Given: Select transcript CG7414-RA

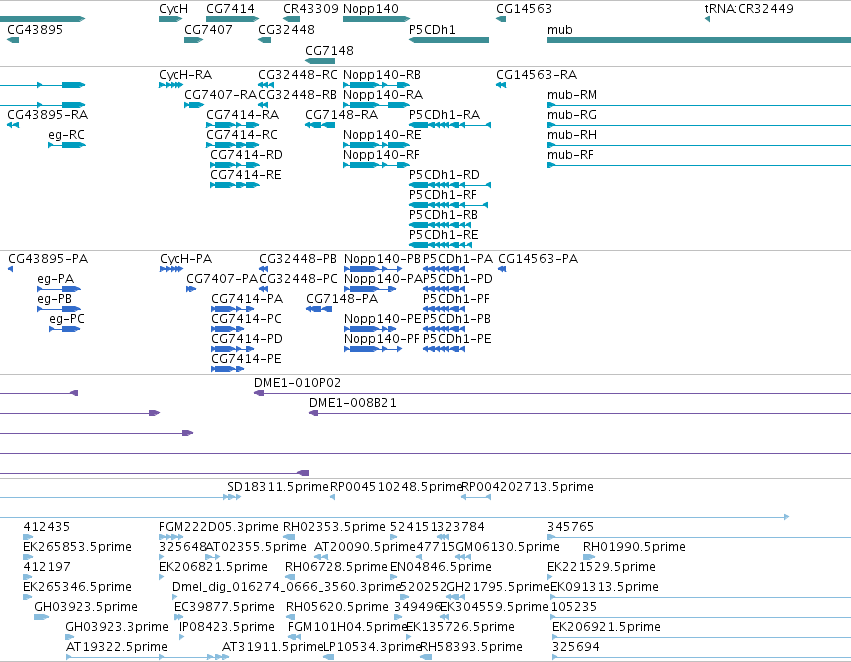Looking at the screenshot, I should coord(232,125).
